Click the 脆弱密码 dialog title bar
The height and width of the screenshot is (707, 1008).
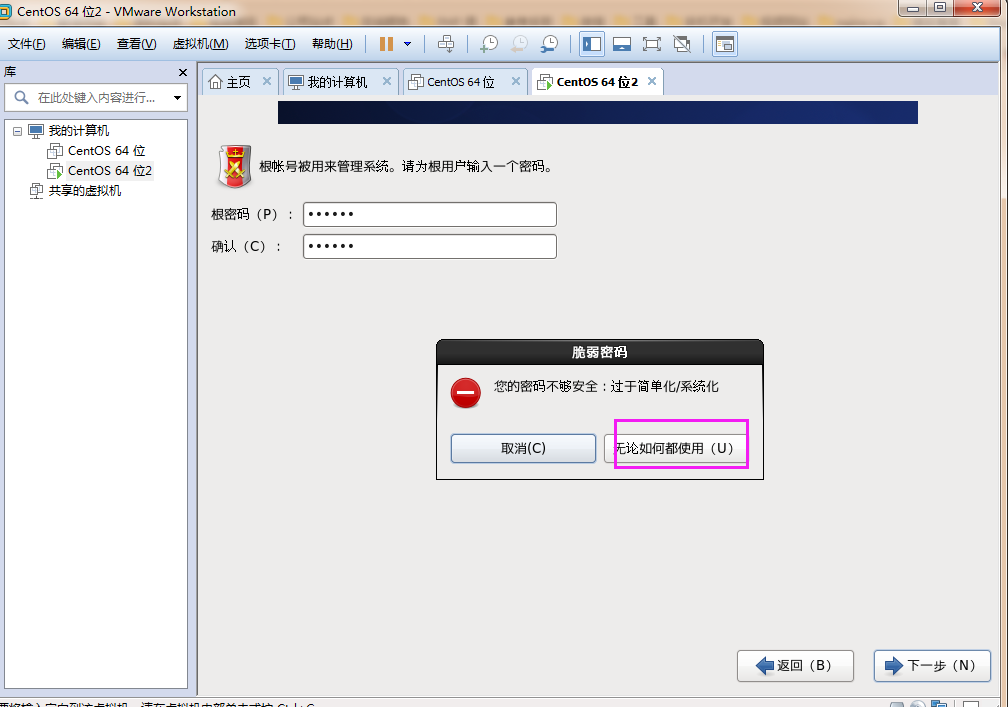point(600,352)
